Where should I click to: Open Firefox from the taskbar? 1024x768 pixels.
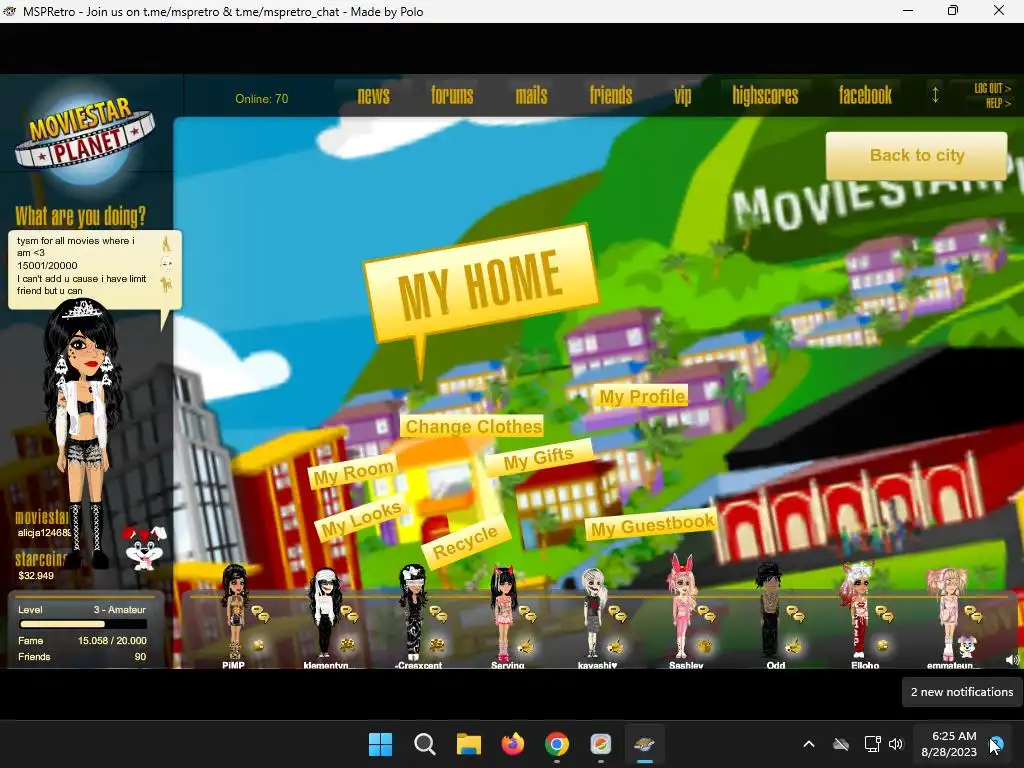pos(513,744)
